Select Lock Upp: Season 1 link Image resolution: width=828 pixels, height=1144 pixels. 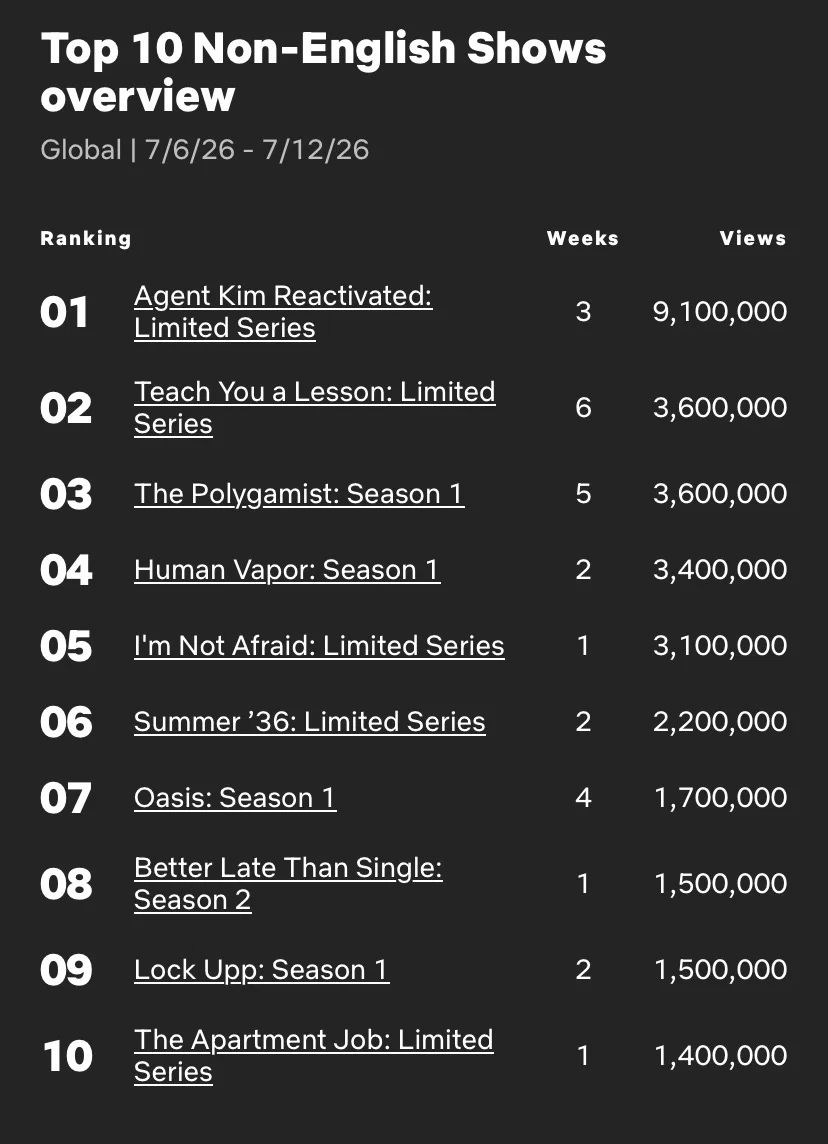tap(261, 970)
